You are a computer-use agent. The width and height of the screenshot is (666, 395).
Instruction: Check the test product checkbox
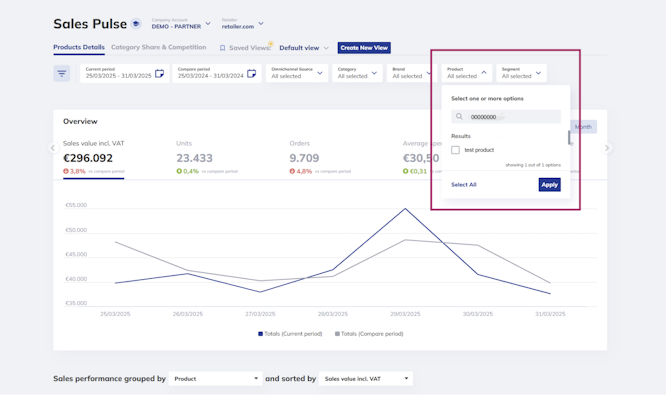click(455, 150)
